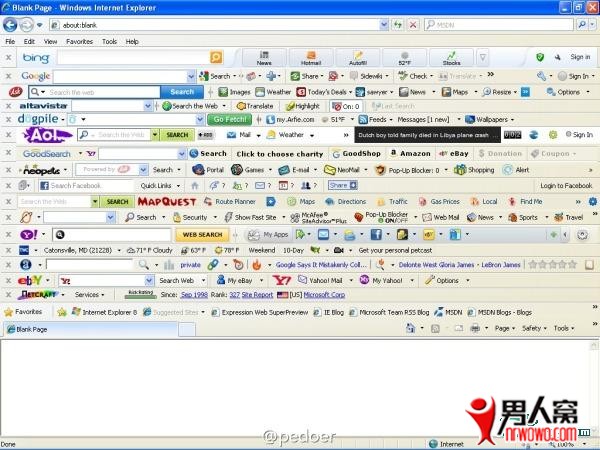Open the Page dropdown in IE command bar
This screenshot has width=600, height=450.
click(x=505, y=328)
